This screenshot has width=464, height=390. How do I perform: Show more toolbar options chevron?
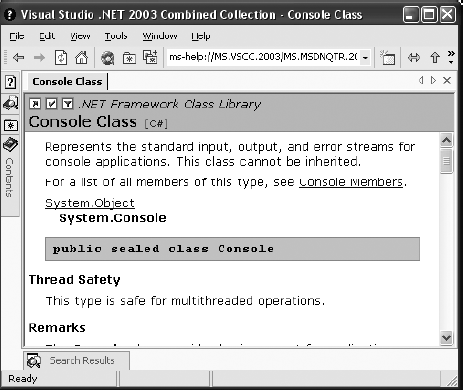[x=451, y=57]
